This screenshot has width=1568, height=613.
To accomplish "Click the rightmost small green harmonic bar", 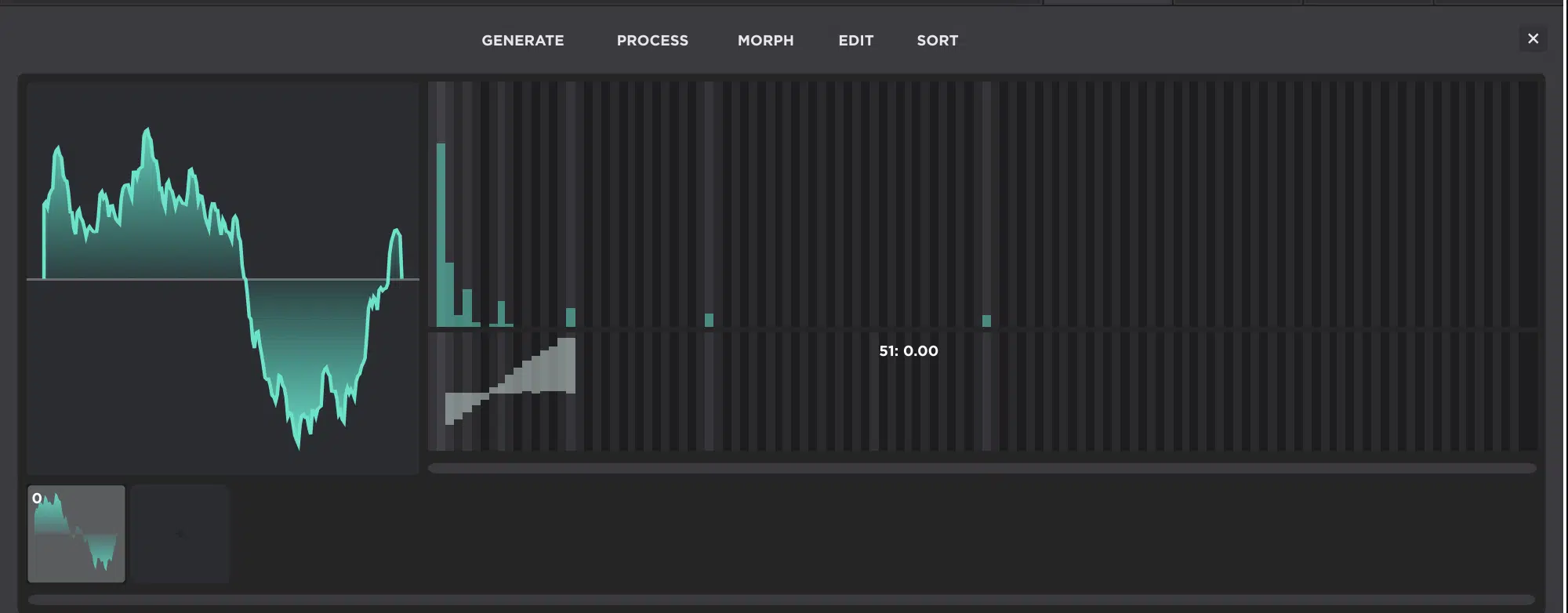I will point(986,321).
